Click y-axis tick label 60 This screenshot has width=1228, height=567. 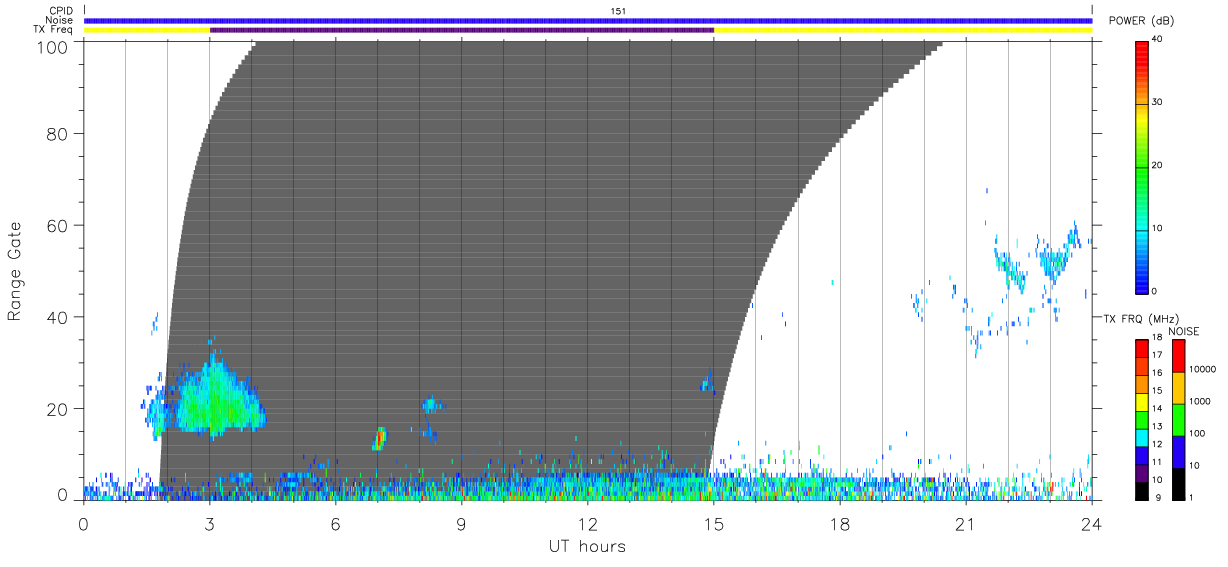click(59, 225)
